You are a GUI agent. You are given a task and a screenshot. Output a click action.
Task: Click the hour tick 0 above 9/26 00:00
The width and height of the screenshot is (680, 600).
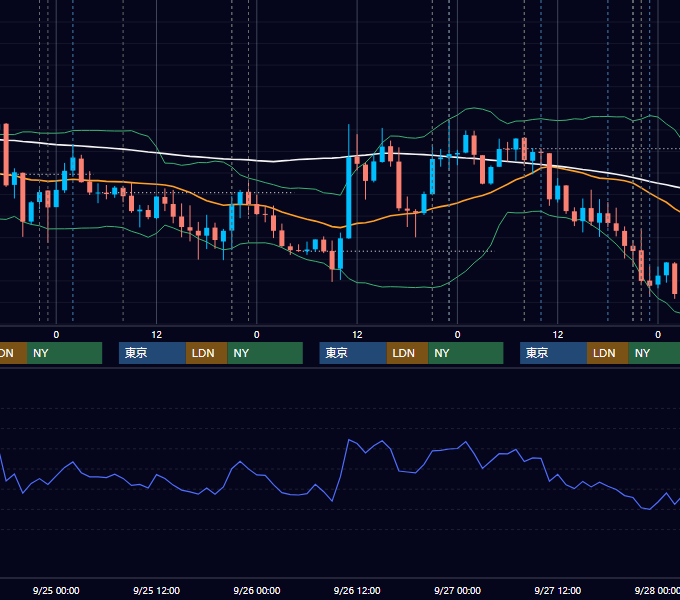(257, 335)
